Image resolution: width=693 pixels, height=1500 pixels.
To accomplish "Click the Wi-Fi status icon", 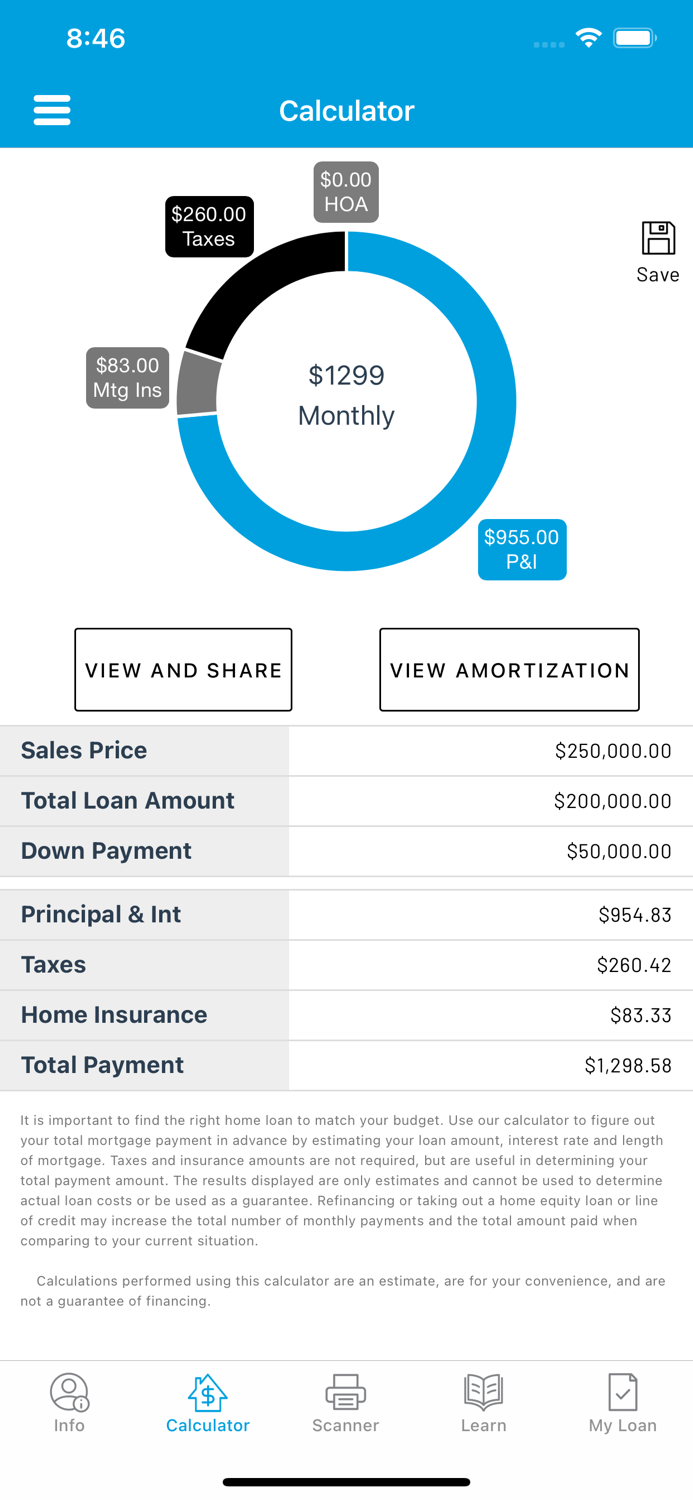I will click(x=589, y=37).
